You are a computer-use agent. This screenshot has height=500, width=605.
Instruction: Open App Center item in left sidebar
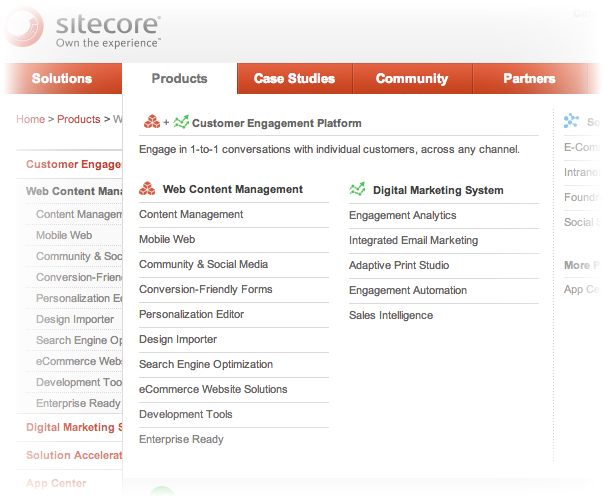(56, 483)
